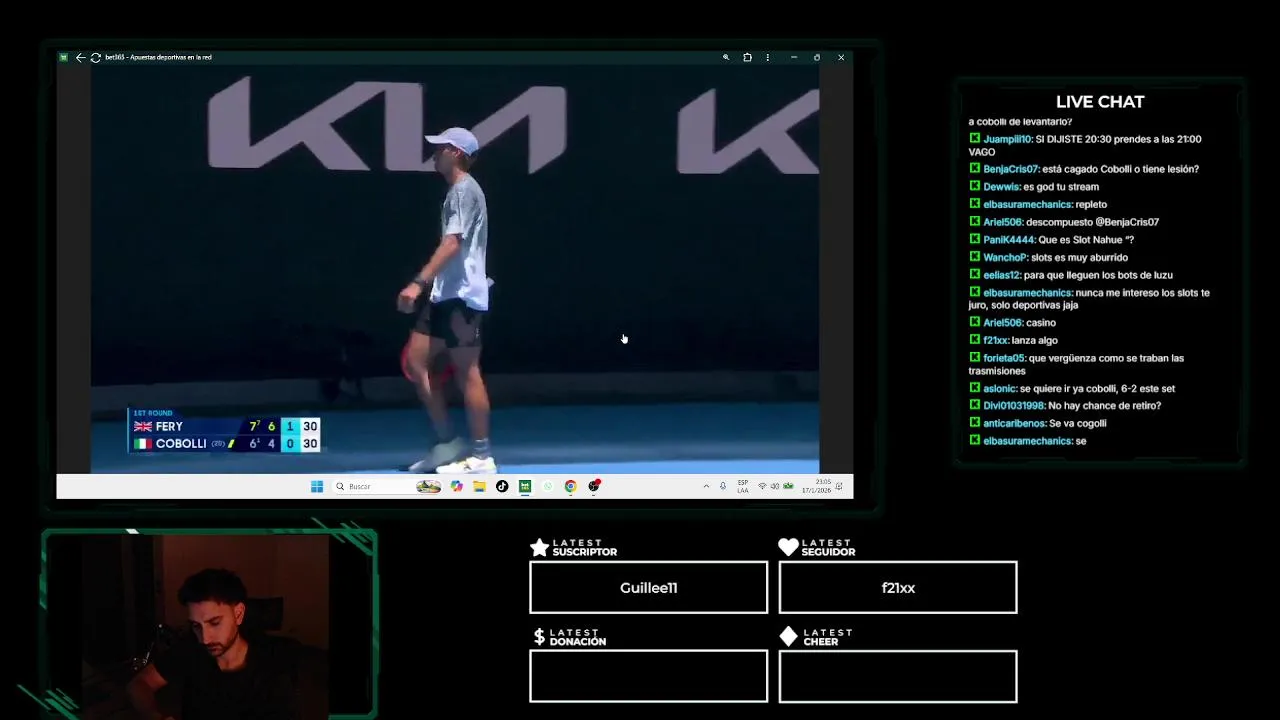Close the bet365 window
This screenshot has height=720, width=1280.
[841, 57]
